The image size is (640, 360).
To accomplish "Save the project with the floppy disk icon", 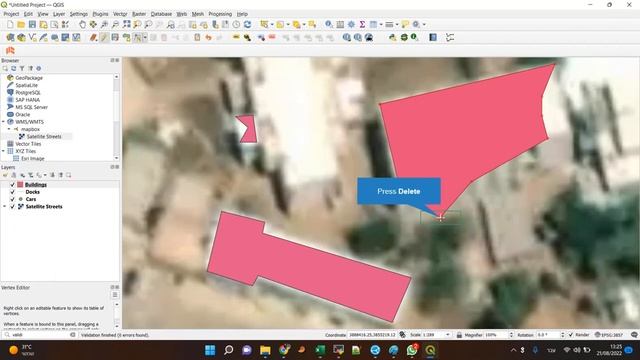I will [32, 24].
